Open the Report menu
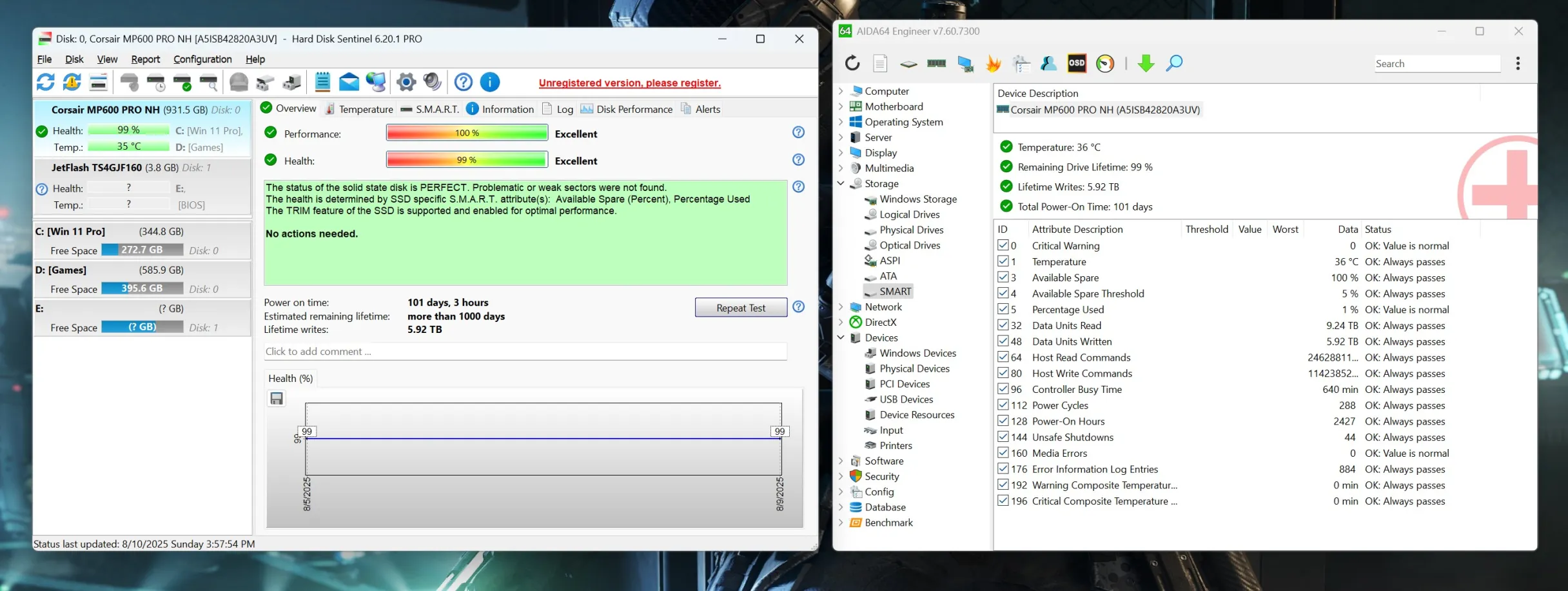This screenshot has width=1568, height=591. tap(145, 59)
